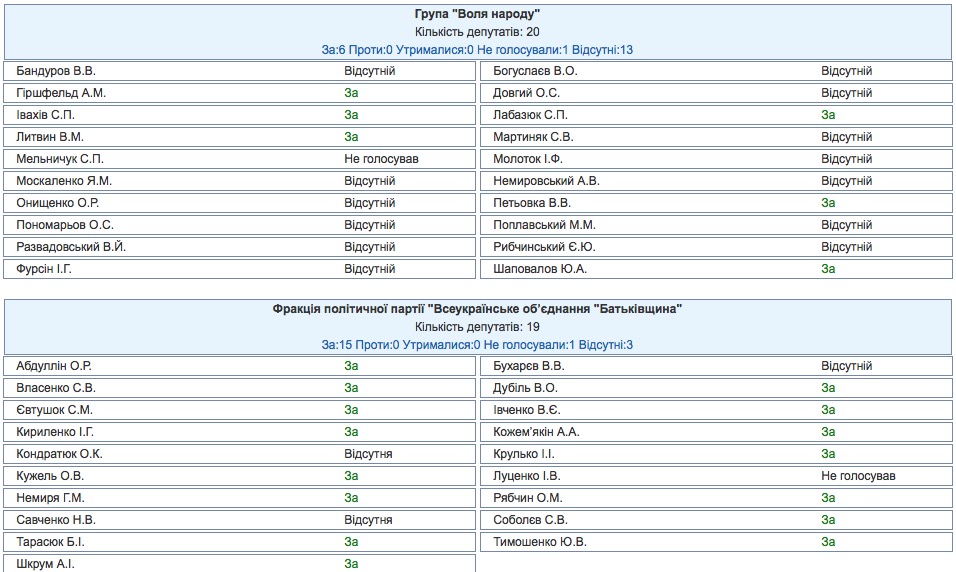Open the vote summary 'За:6 Проти:0' line
Viewport: 956px width, 572px height.
pyautogui.click(x=477, y=50)
